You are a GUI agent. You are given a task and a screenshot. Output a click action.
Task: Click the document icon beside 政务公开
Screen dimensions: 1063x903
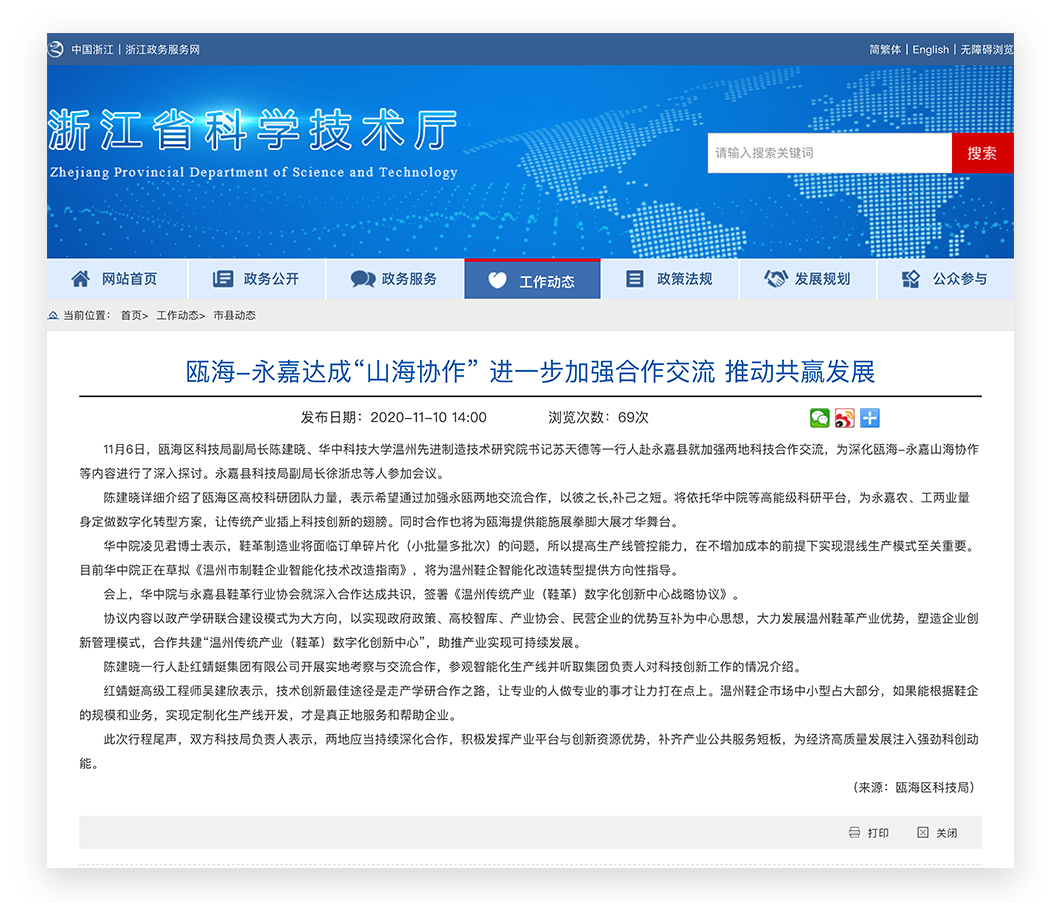point(222,279)
